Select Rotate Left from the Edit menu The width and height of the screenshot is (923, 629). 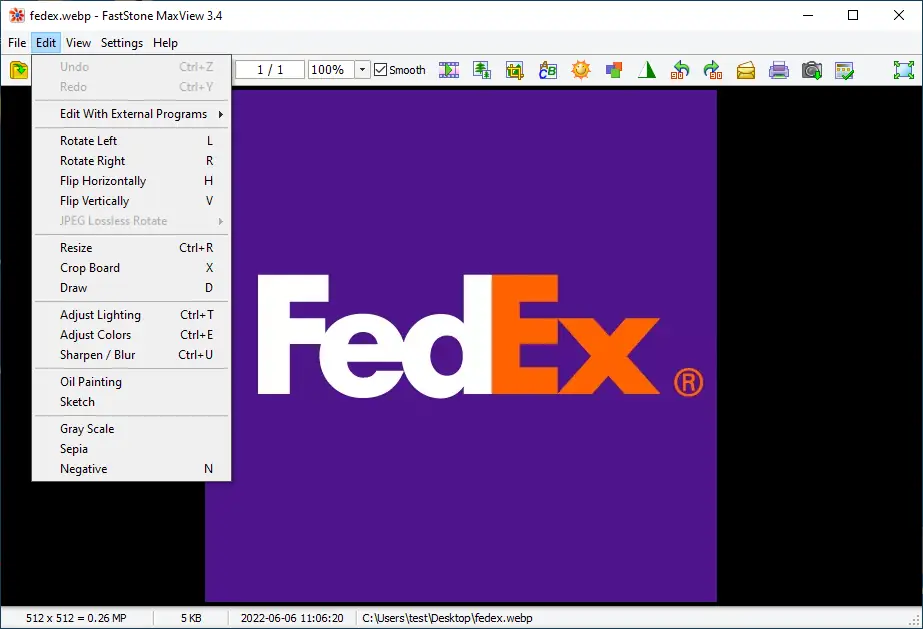tap(131, 141)
